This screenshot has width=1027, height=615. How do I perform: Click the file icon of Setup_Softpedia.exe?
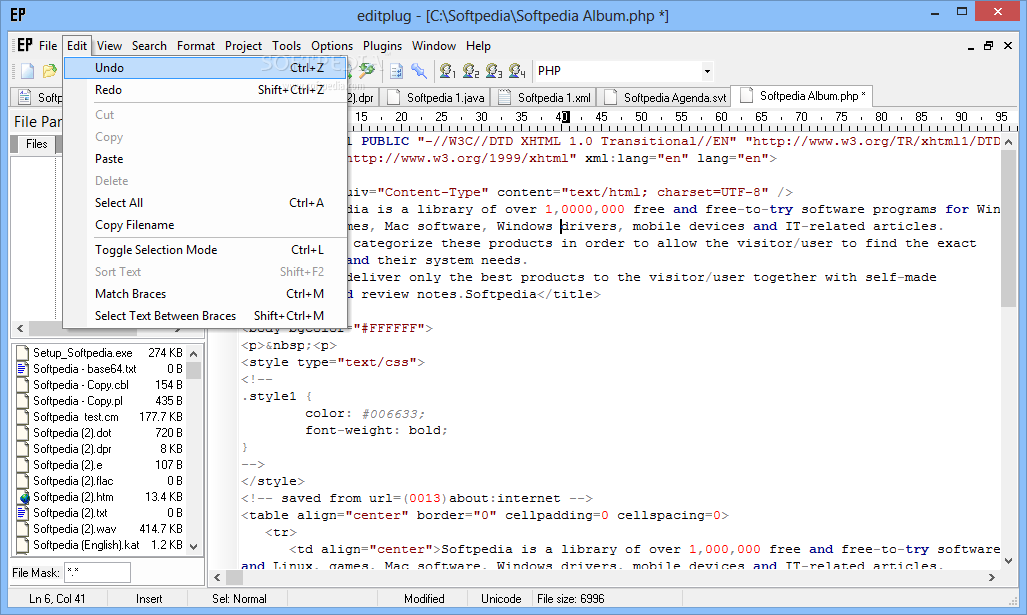(x=23, y=353)
